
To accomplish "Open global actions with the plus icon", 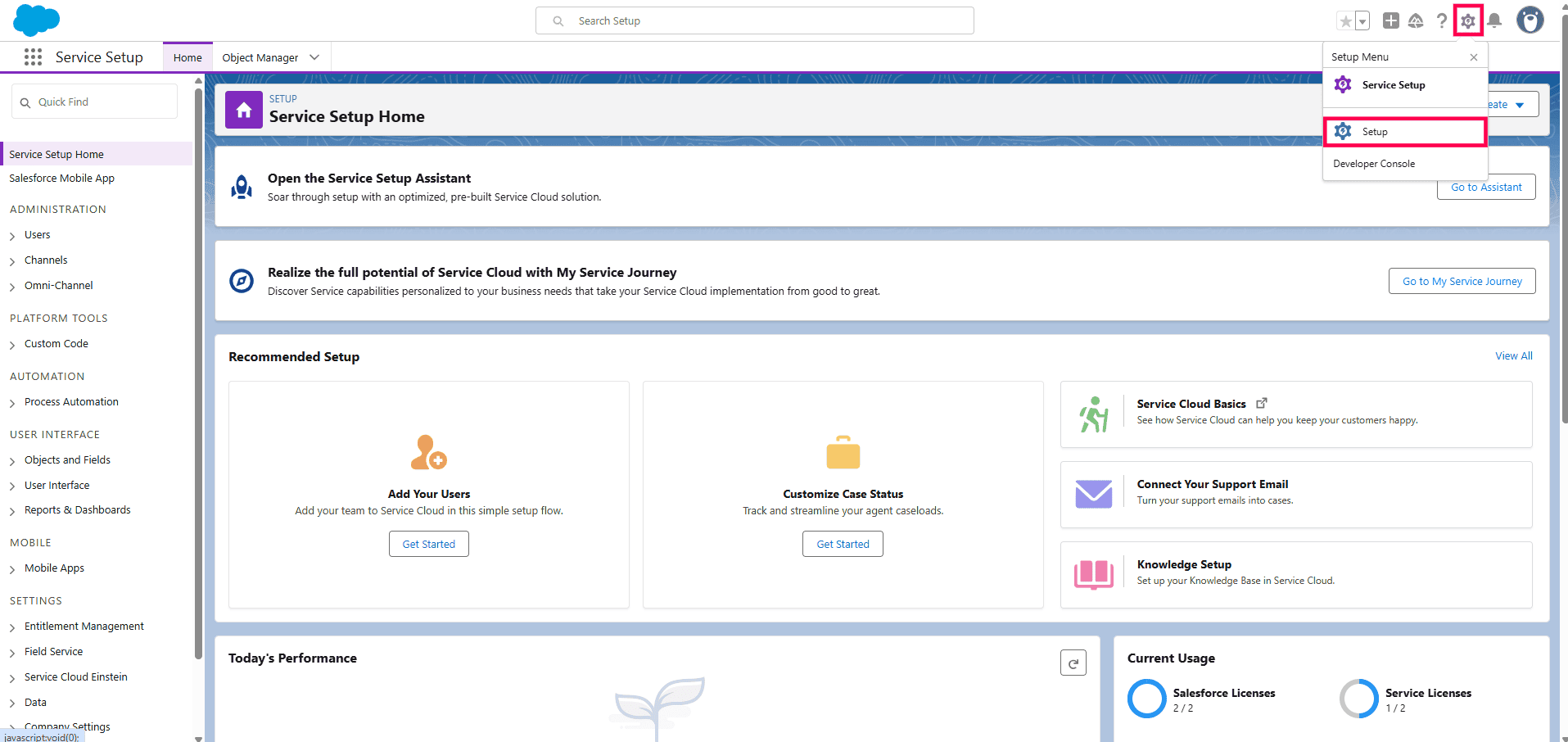I will point(1390,20).
